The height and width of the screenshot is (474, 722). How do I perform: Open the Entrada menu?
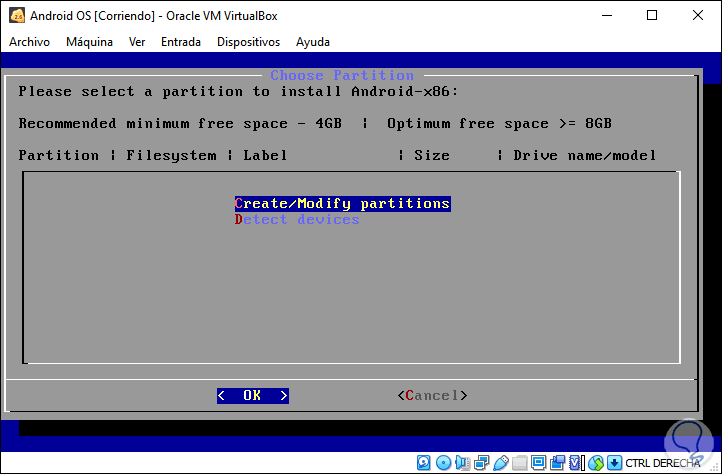181,42
